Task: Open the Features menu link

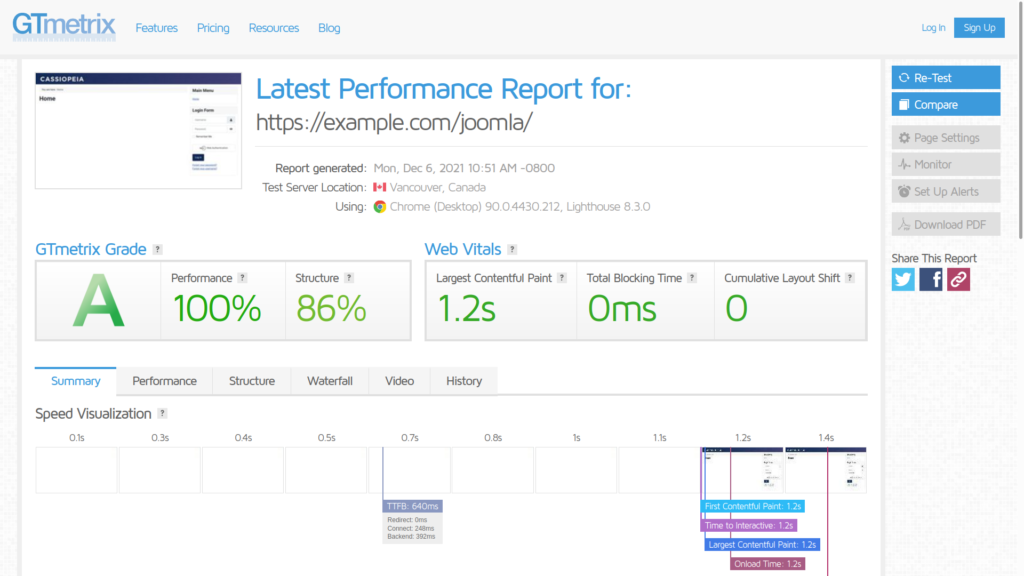Action: click(157, 28)
